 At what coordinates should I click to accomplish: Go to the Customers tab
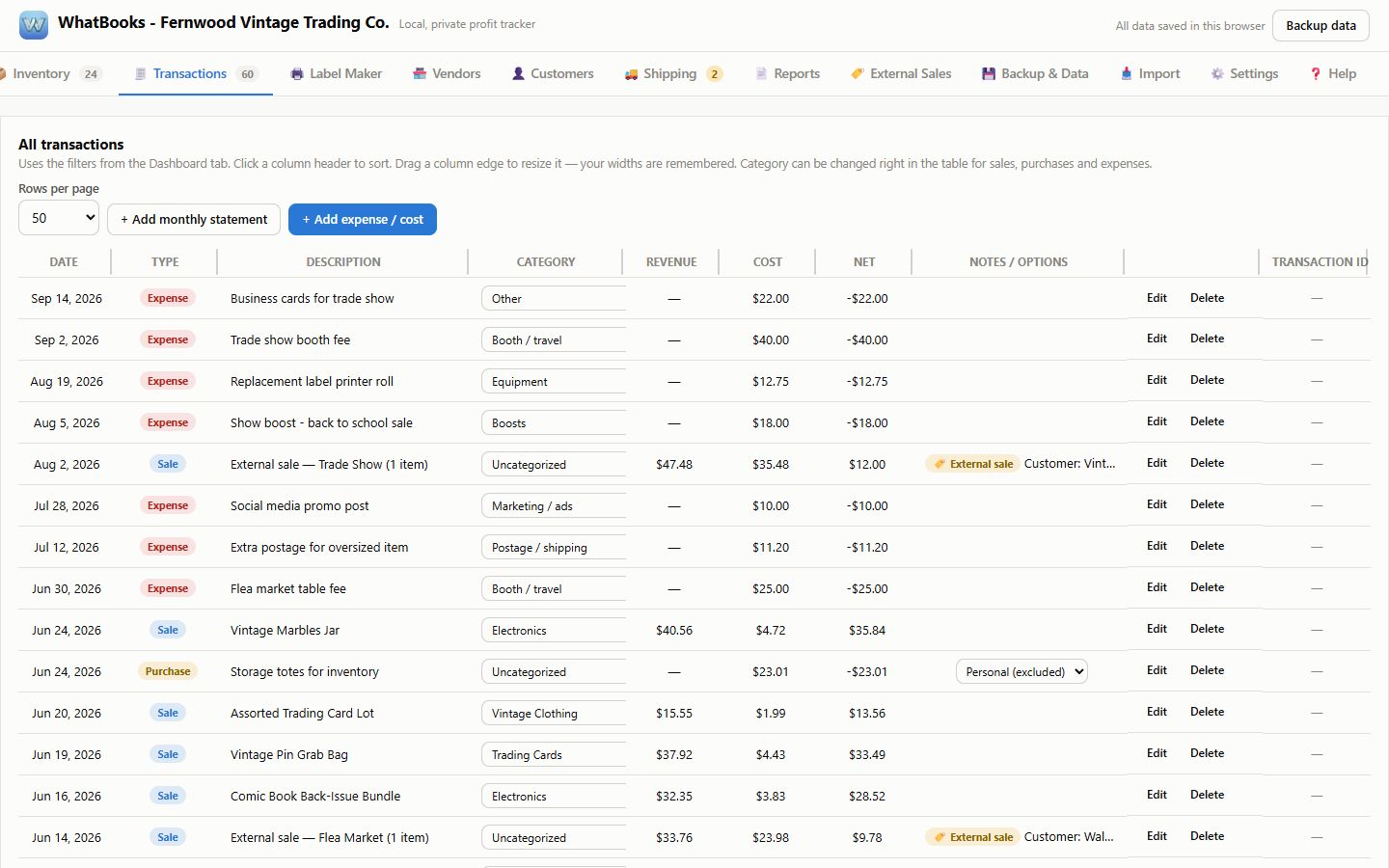(553, 73)
